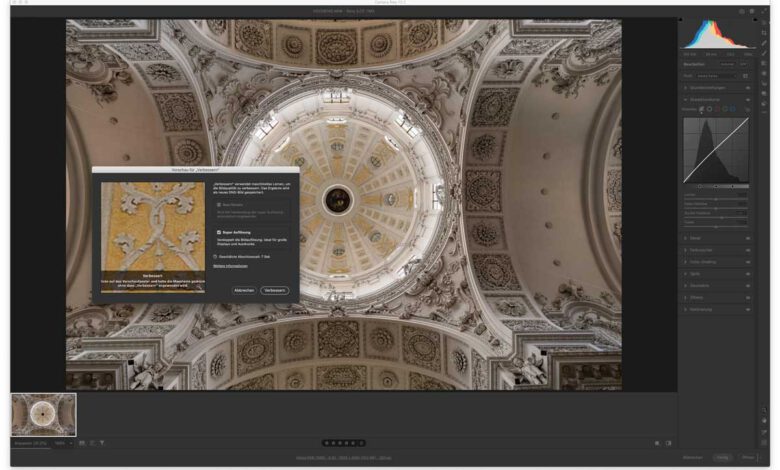Select the Spot Removal healing brush tool
The width and height of the screenshot is (780, 470).
click(764, 43)
